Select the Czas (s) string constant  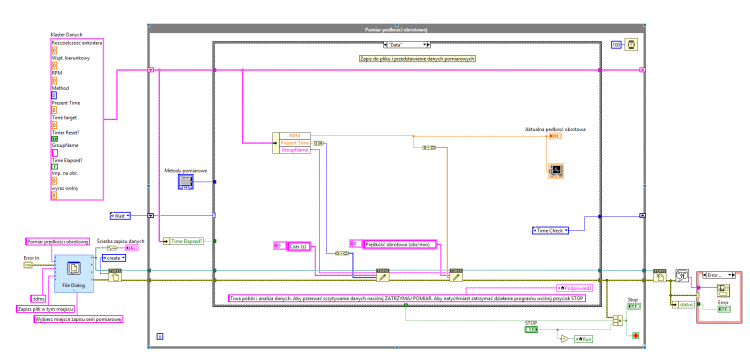point(298,246)
